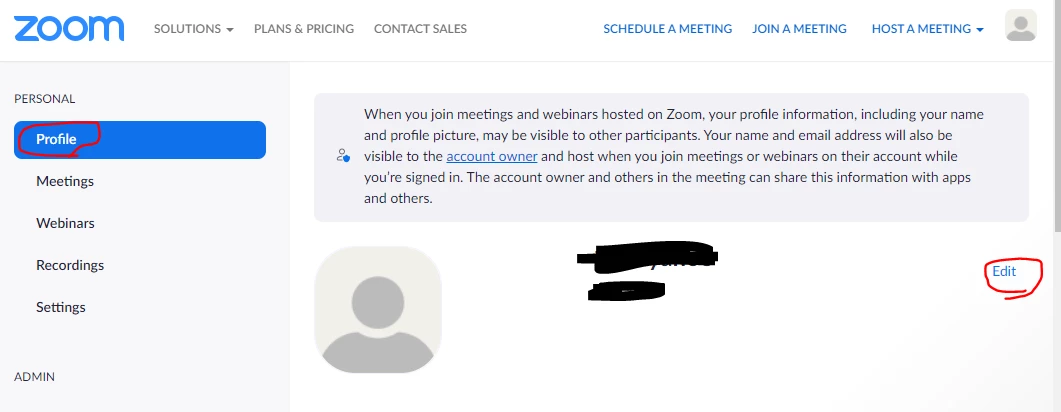Open Plans & Pricing page
This screenshot has height=412, width=1061.
tap(304, 29)
